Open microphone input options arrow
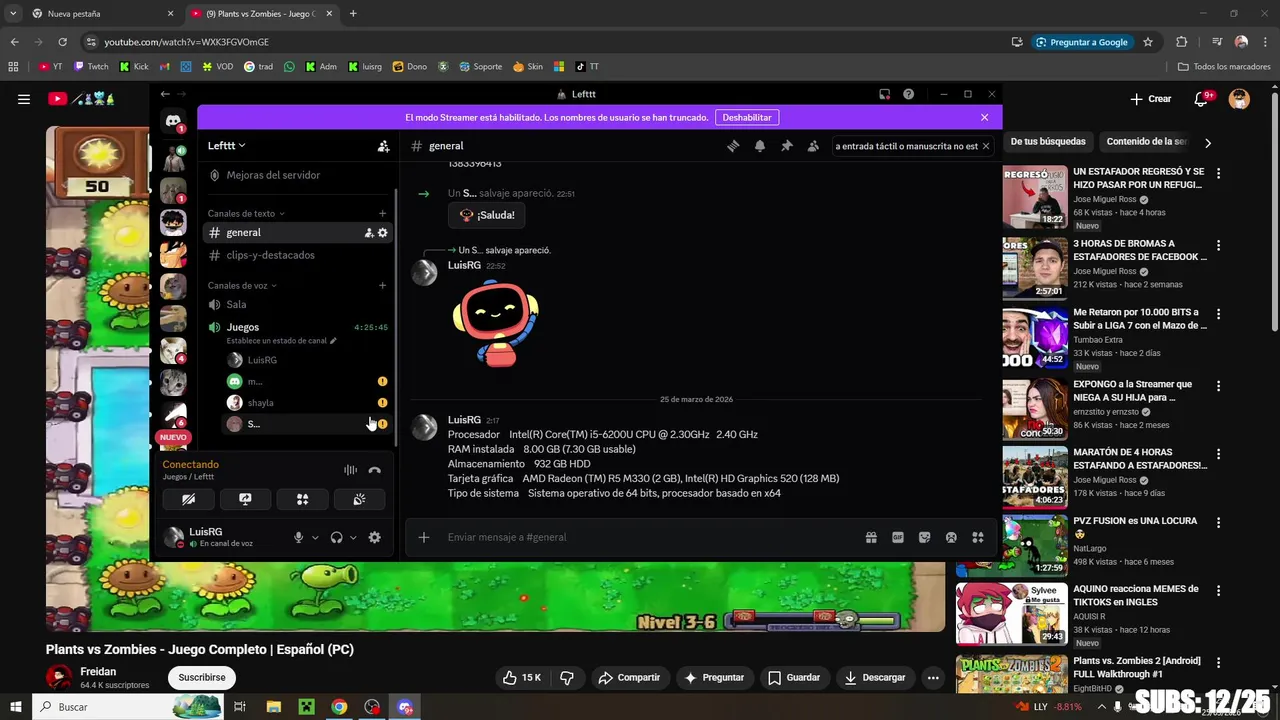 315,537
